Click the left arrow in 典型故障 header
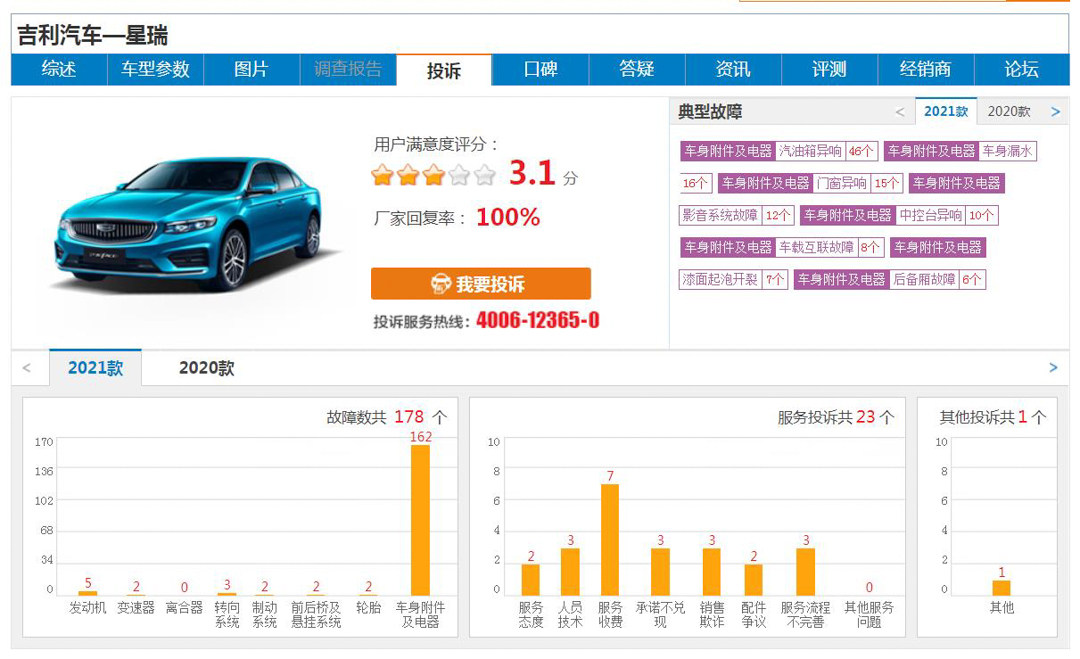This screenshot has width=1080, height=659. tap(899, 112)
